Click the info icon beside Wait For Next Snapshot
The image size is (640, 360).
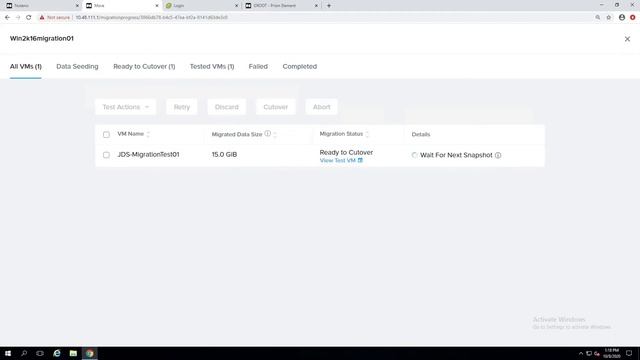[498, 155]
